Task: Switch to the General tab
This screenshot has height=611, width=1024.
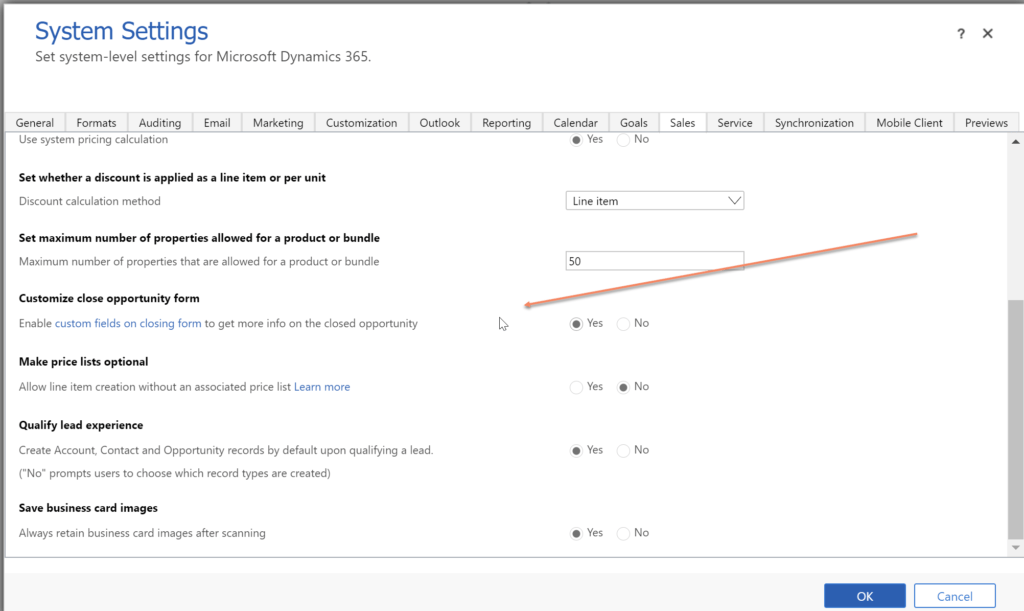Action: (x=35, y=123)
